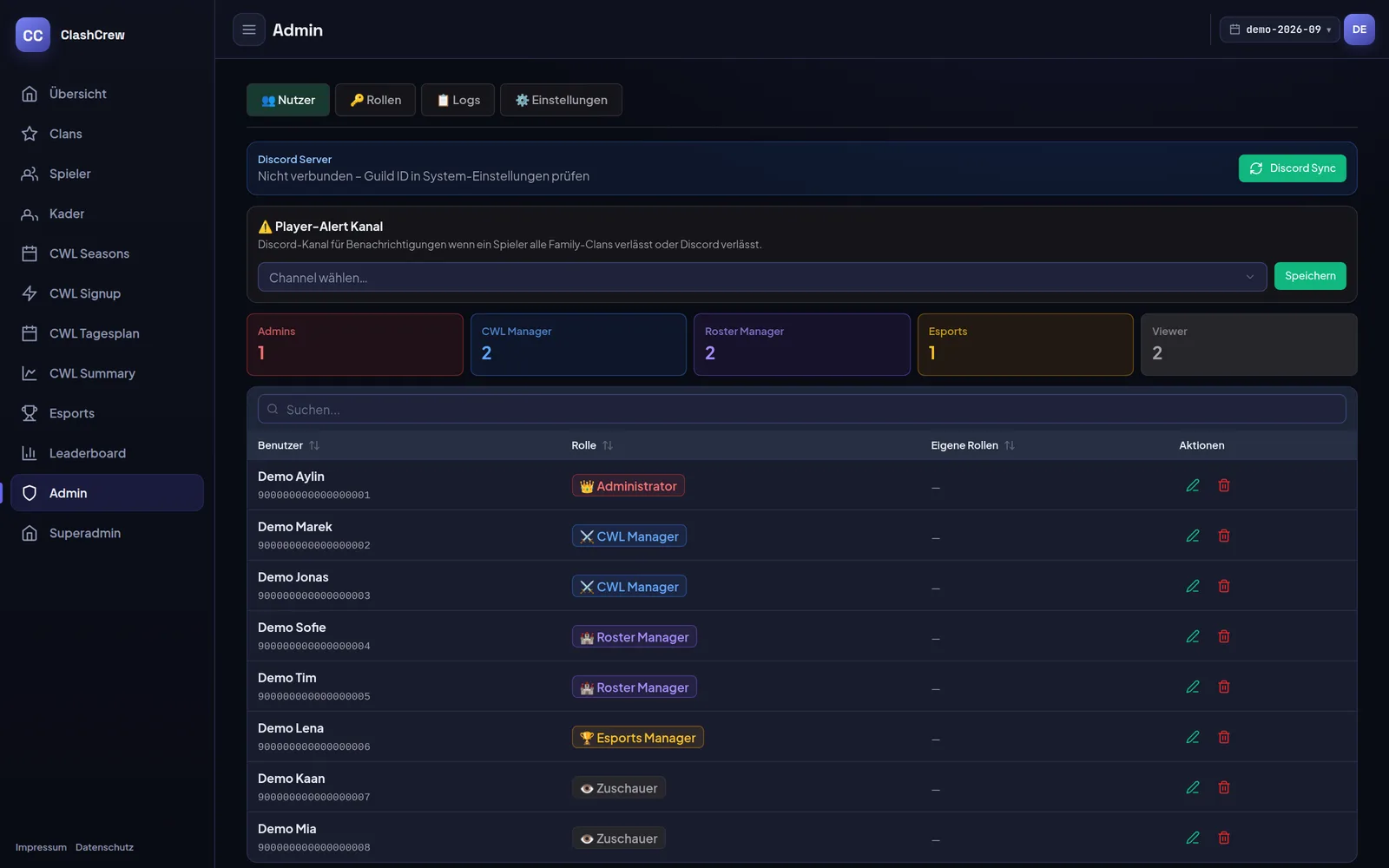Go to Übersicht in sidebar
This screenshot has height=868, width=1389.
107,94
